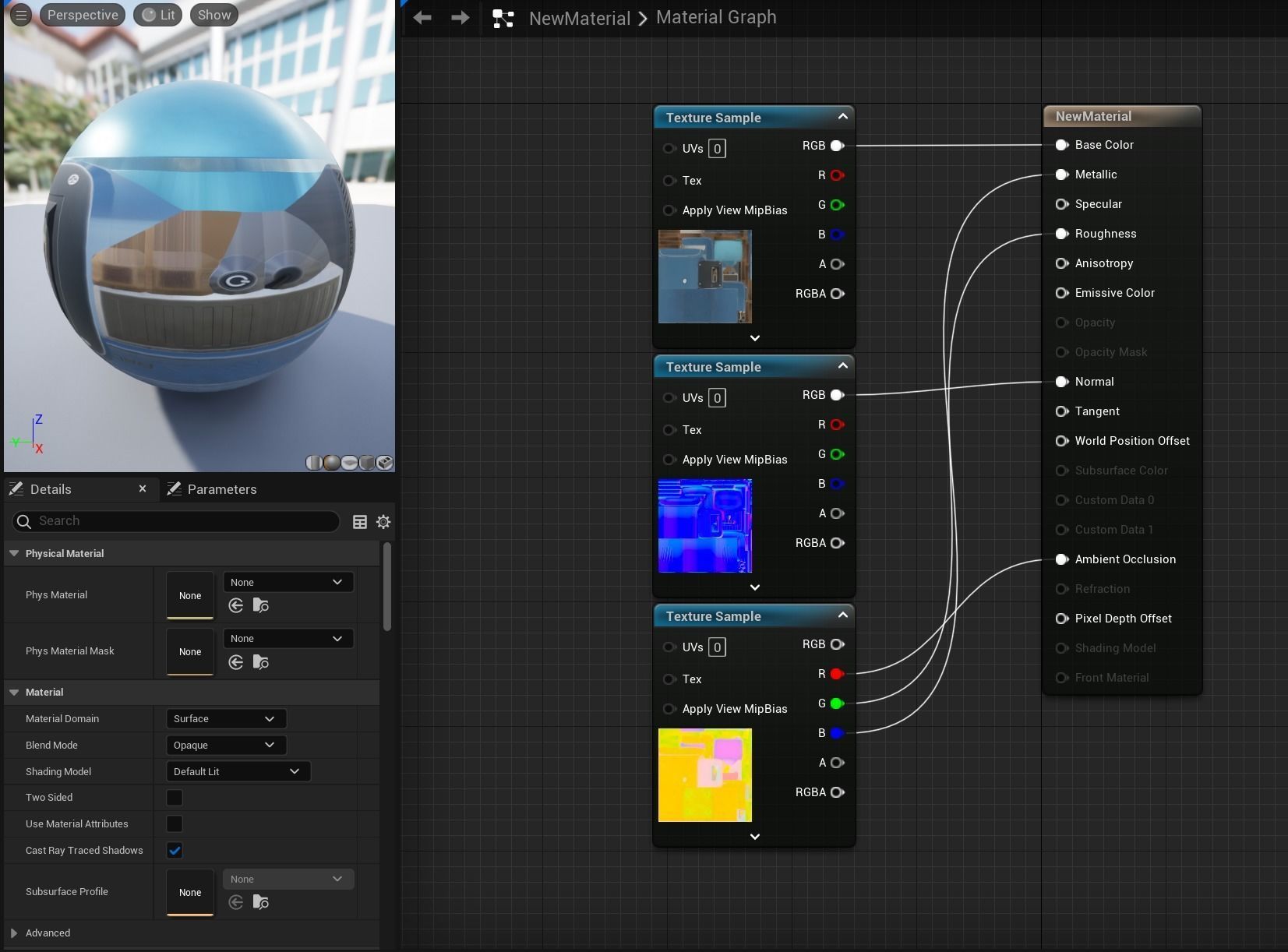Navigate back with the left arrow
Viewport: 1288px width, 952px height.
coord(422,17)
